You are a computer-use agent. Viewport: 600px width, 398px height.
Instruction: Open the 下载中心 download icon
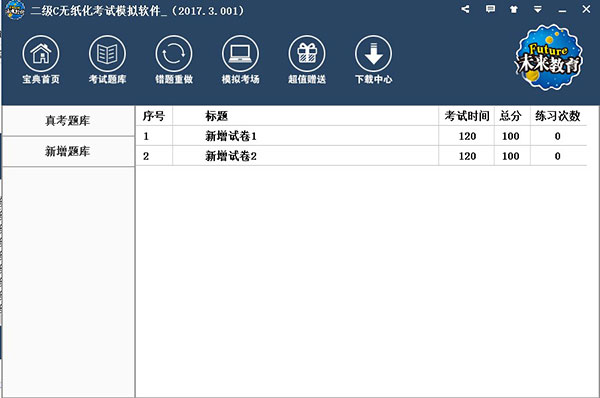[x=373, y=54]
